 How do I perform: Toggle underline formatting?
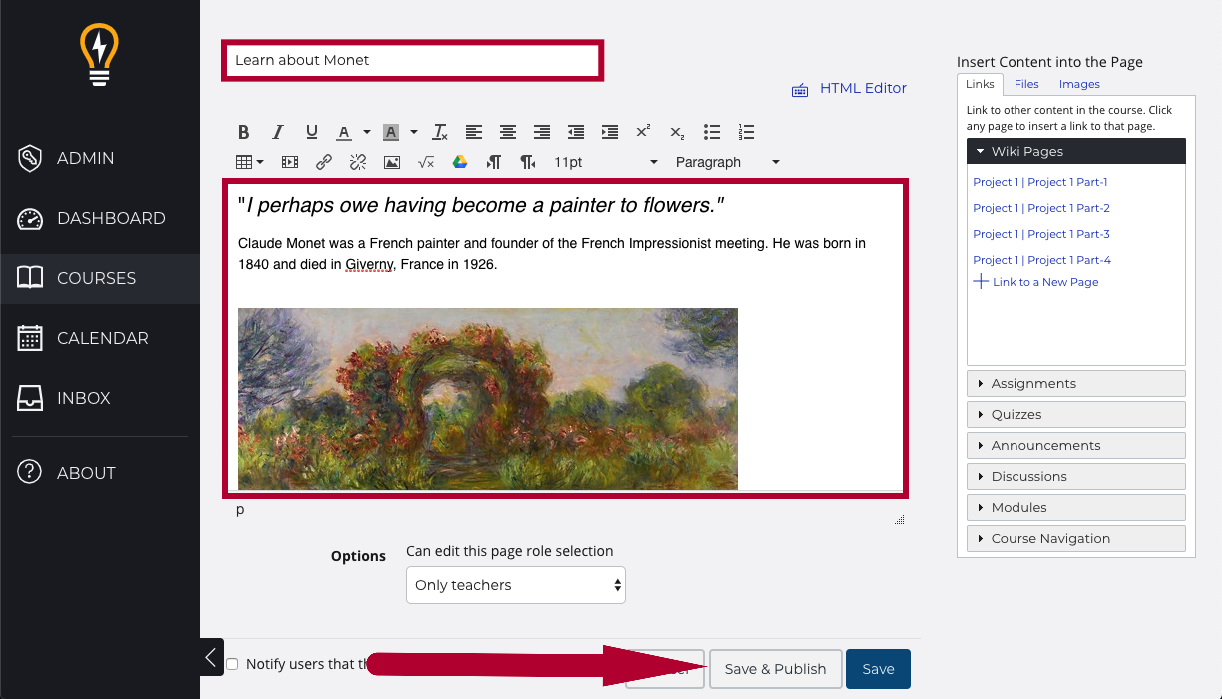click(x=312, y=132)
